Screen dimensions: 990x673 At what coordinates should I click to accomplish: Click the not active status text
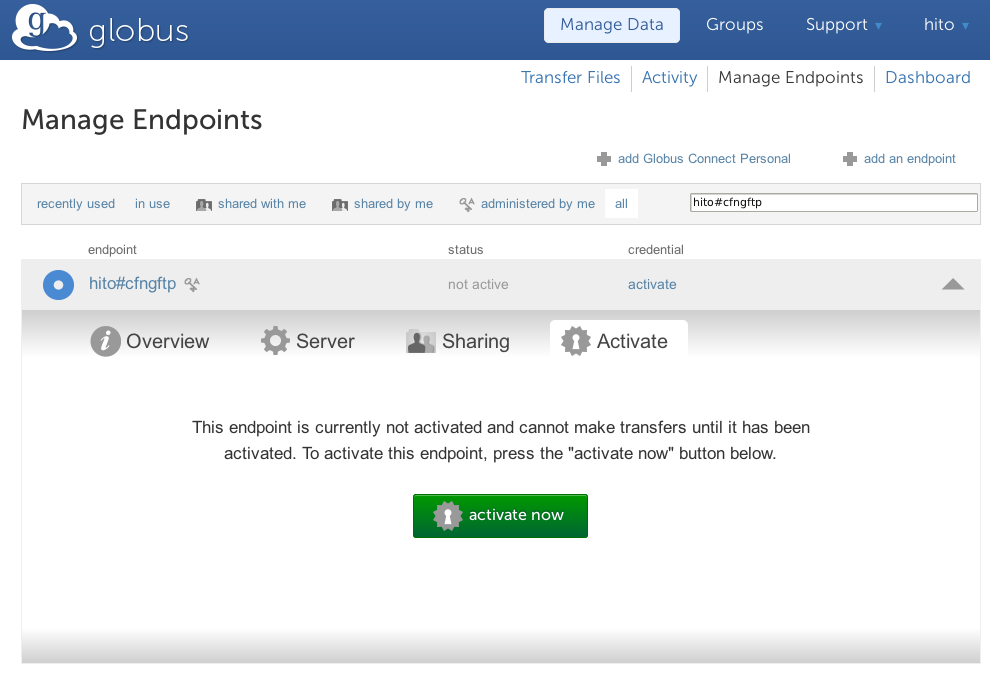click(x=478, y=285)
